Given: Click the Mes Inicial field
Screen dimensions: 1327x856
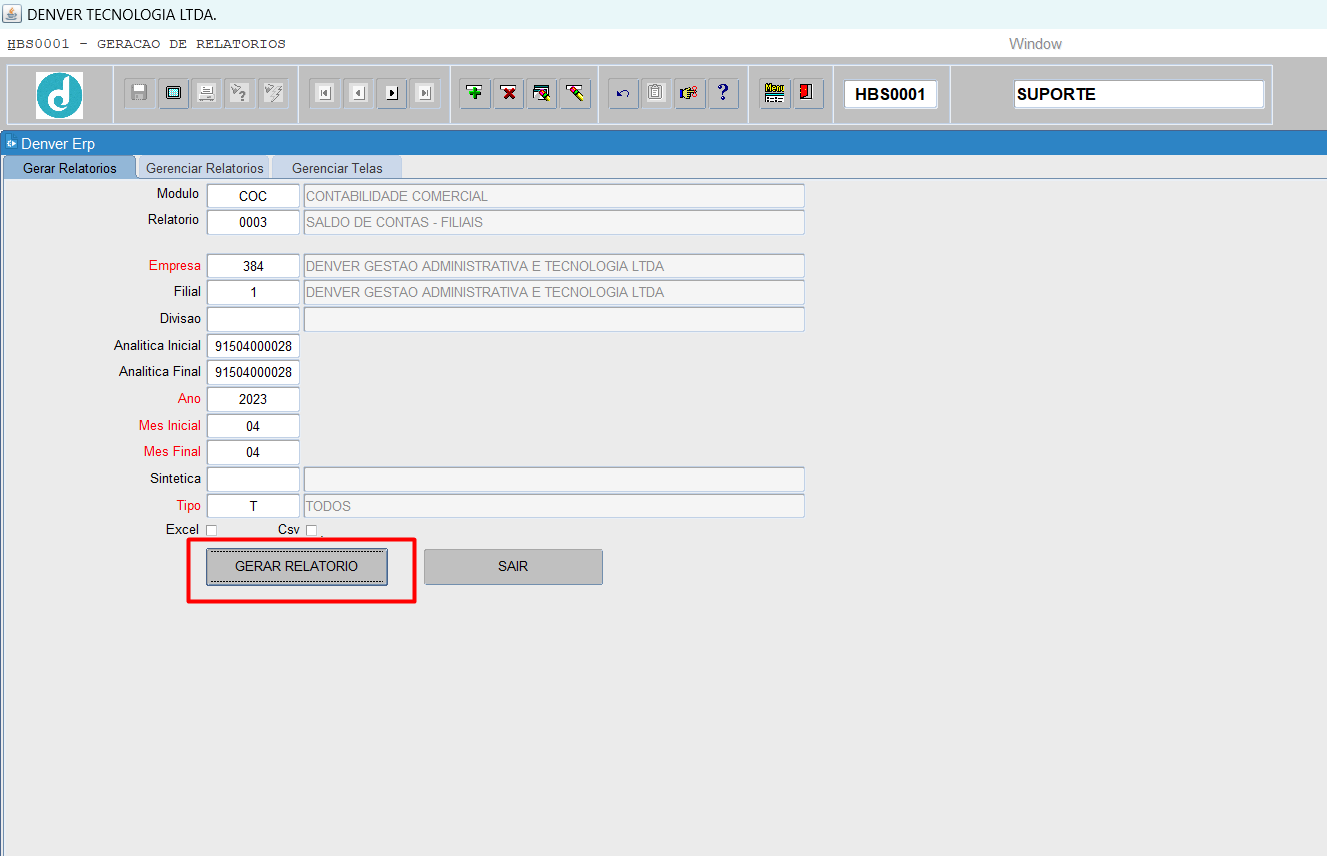Looking at the screenshot, I should 253,426.
